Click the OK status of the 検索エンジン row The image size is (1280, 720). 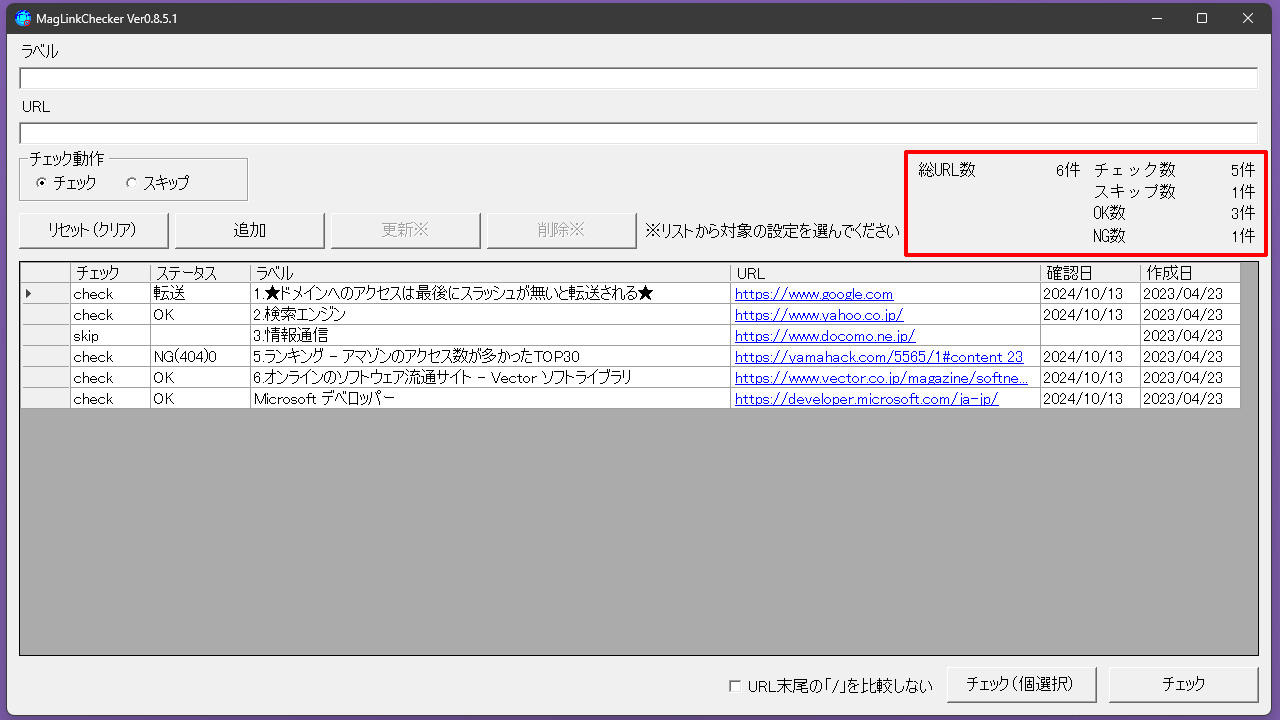(200, 315)
